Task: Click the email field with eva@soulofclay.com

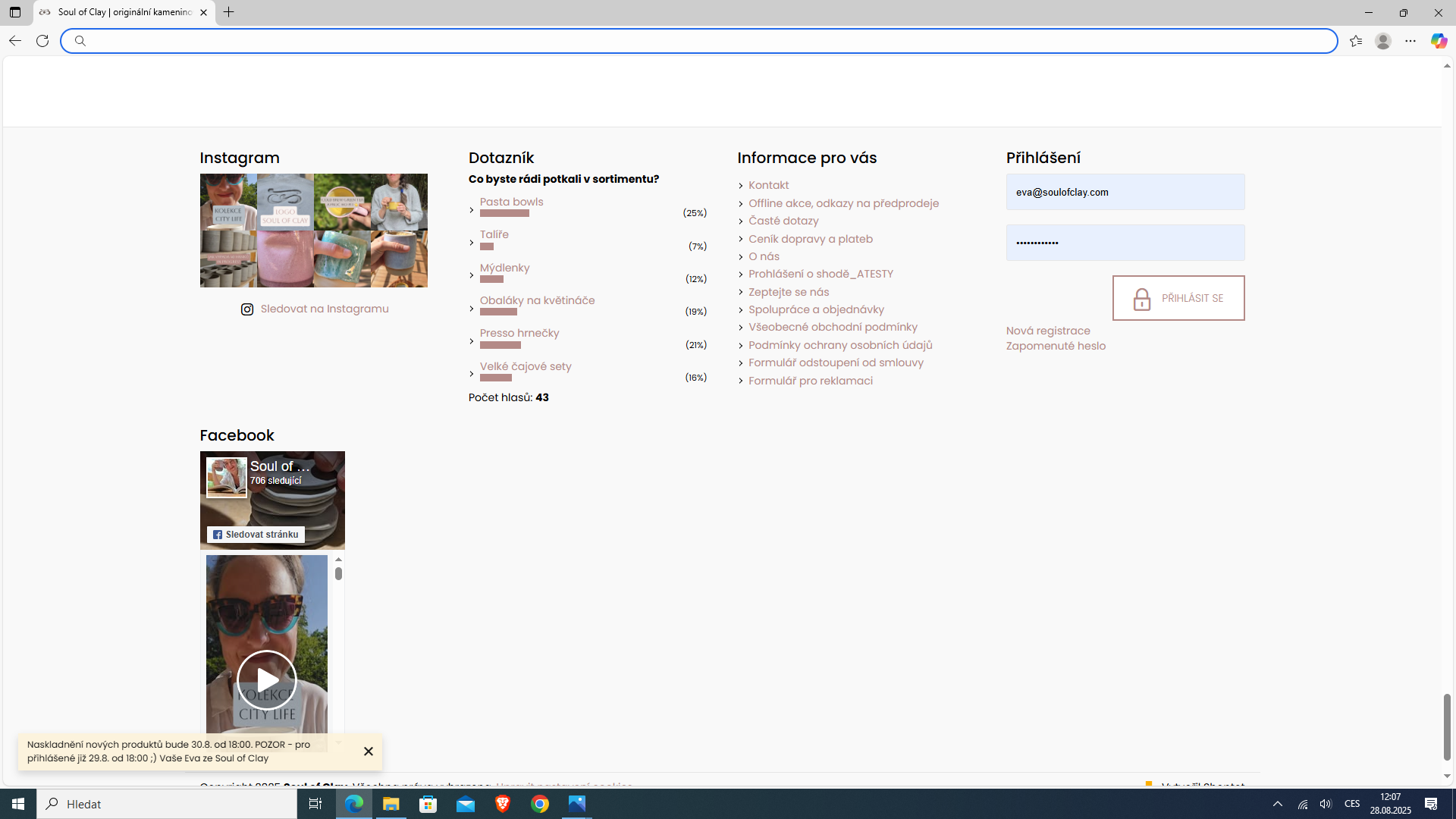Action: 1125,192
